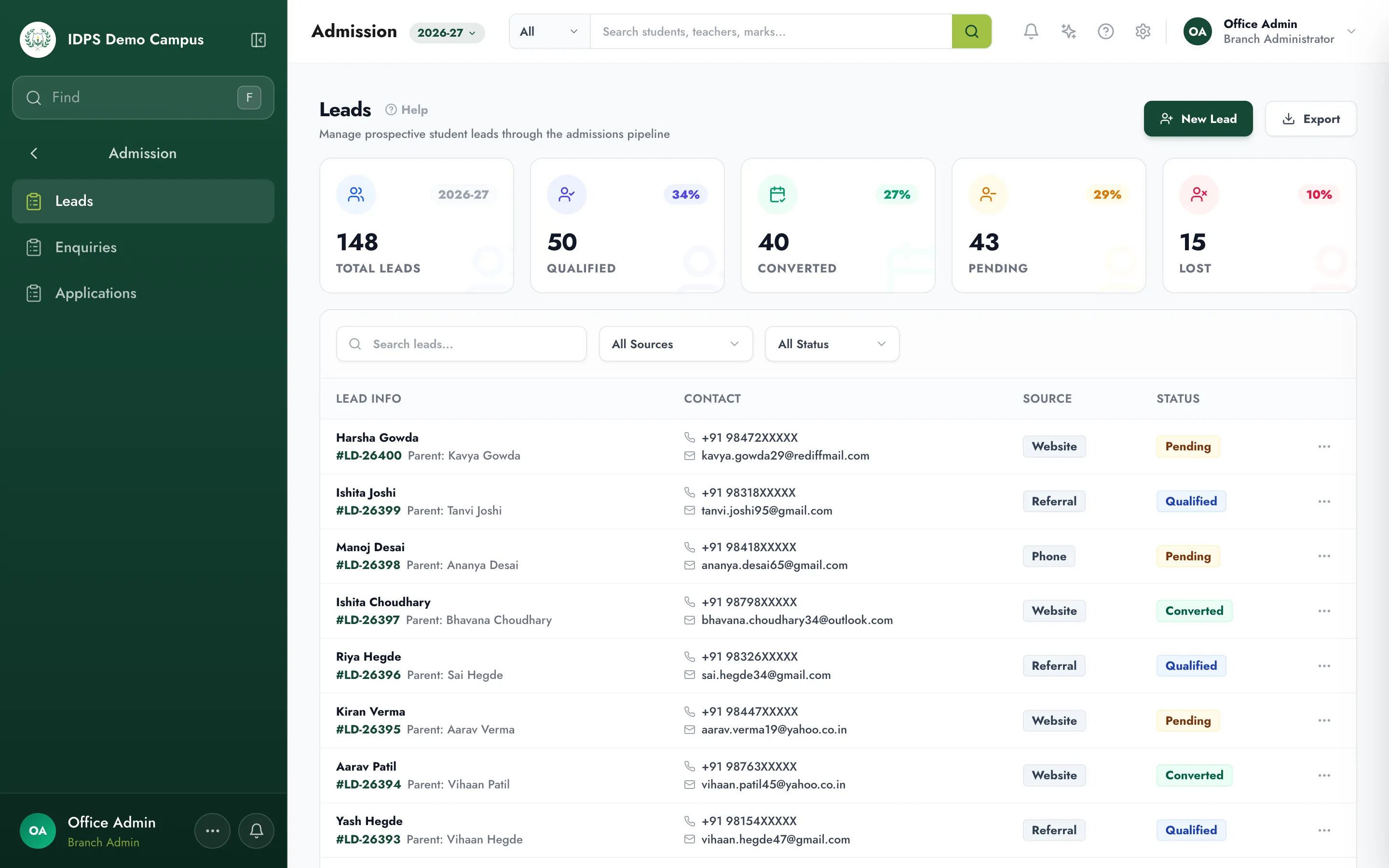Open the Help link beside Leads

pyautogui.click(x=407, y=109)
